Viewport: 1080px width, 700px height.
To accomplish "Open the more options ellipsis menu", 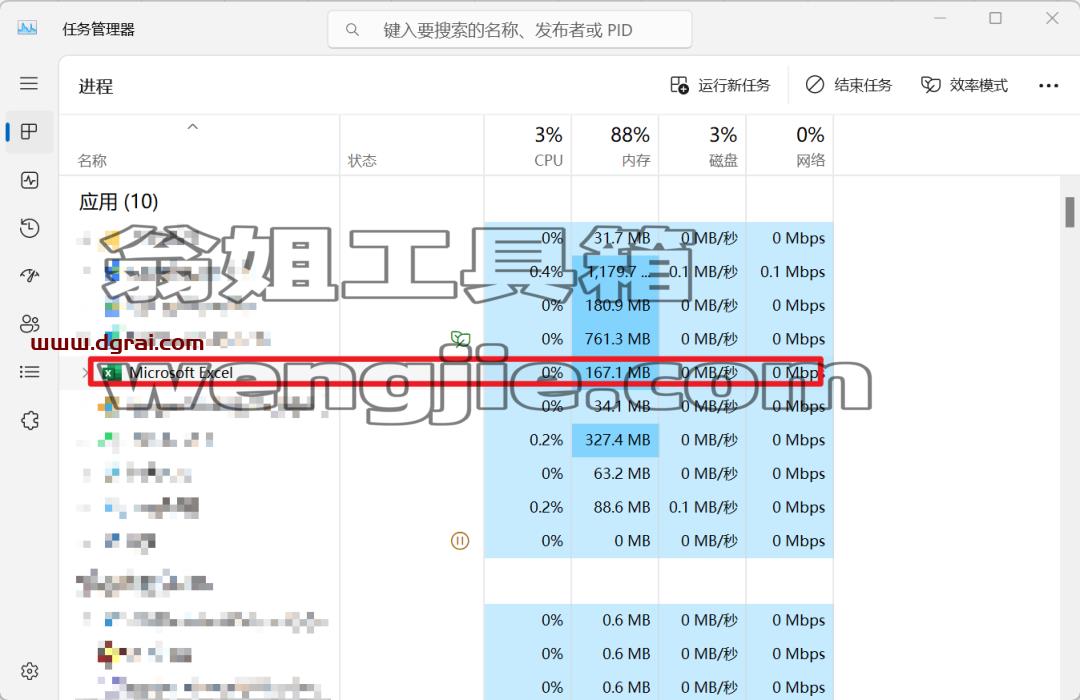I will tap(1048, 85).
